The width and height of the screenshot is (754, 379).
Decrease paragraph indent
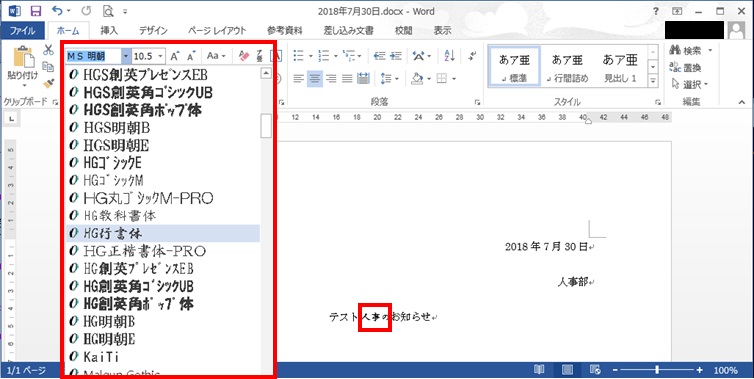[379, 56]
